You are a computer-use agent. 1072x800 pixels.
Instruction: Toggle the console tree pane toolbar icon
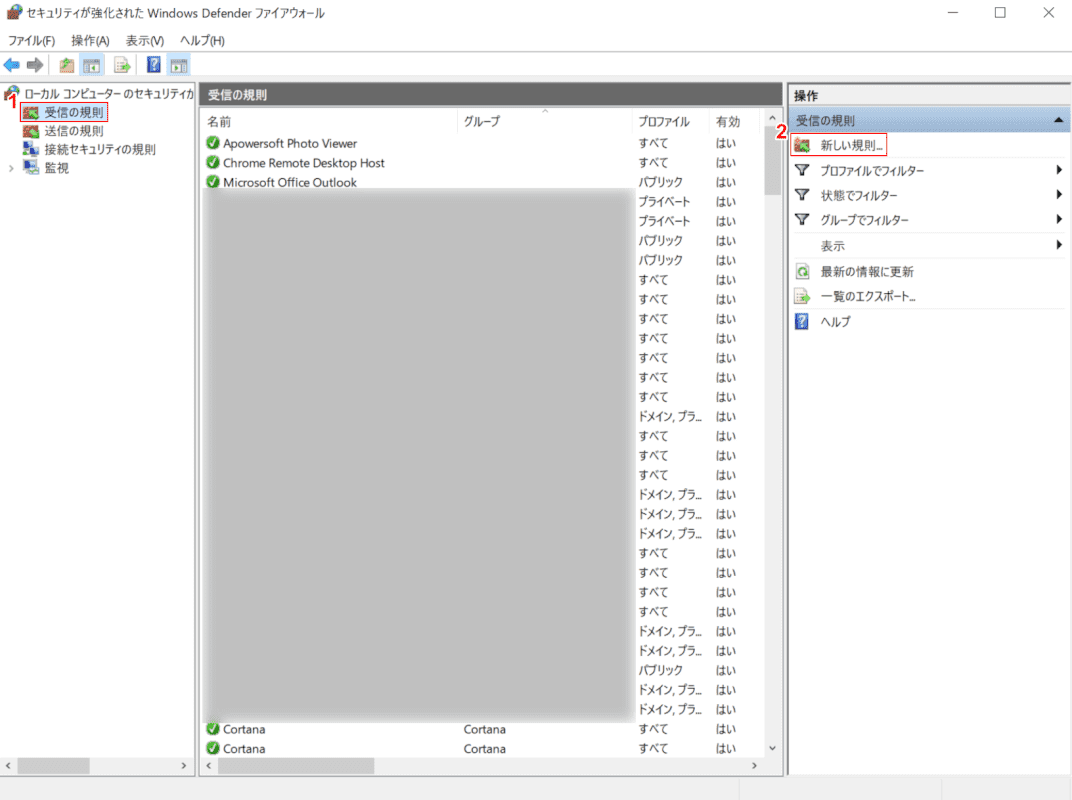[x=92, y=65]
